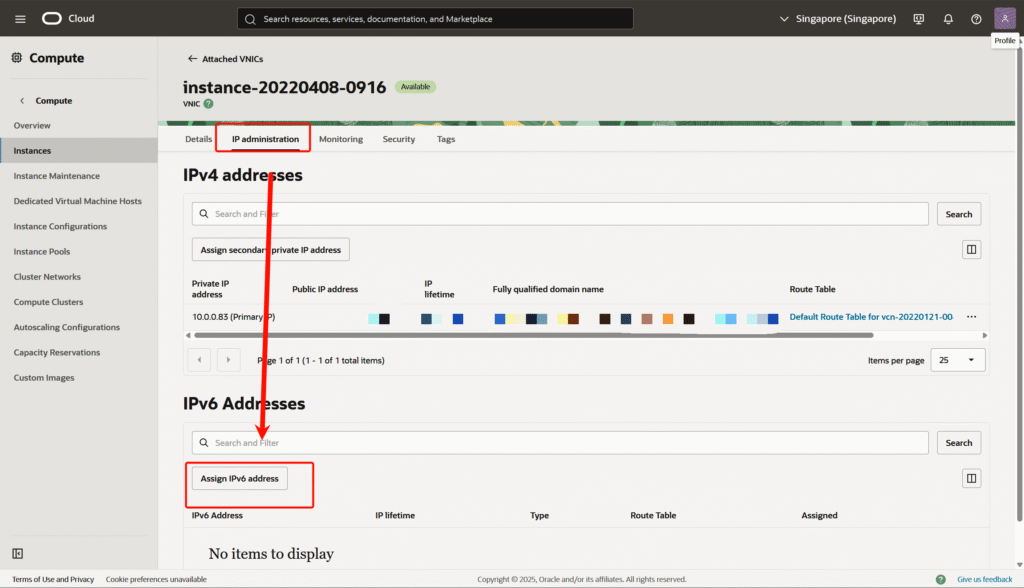Click Assign secondary private IP address
The height and width of the screenshot is (588, 1024).
(x=270, y=249)
